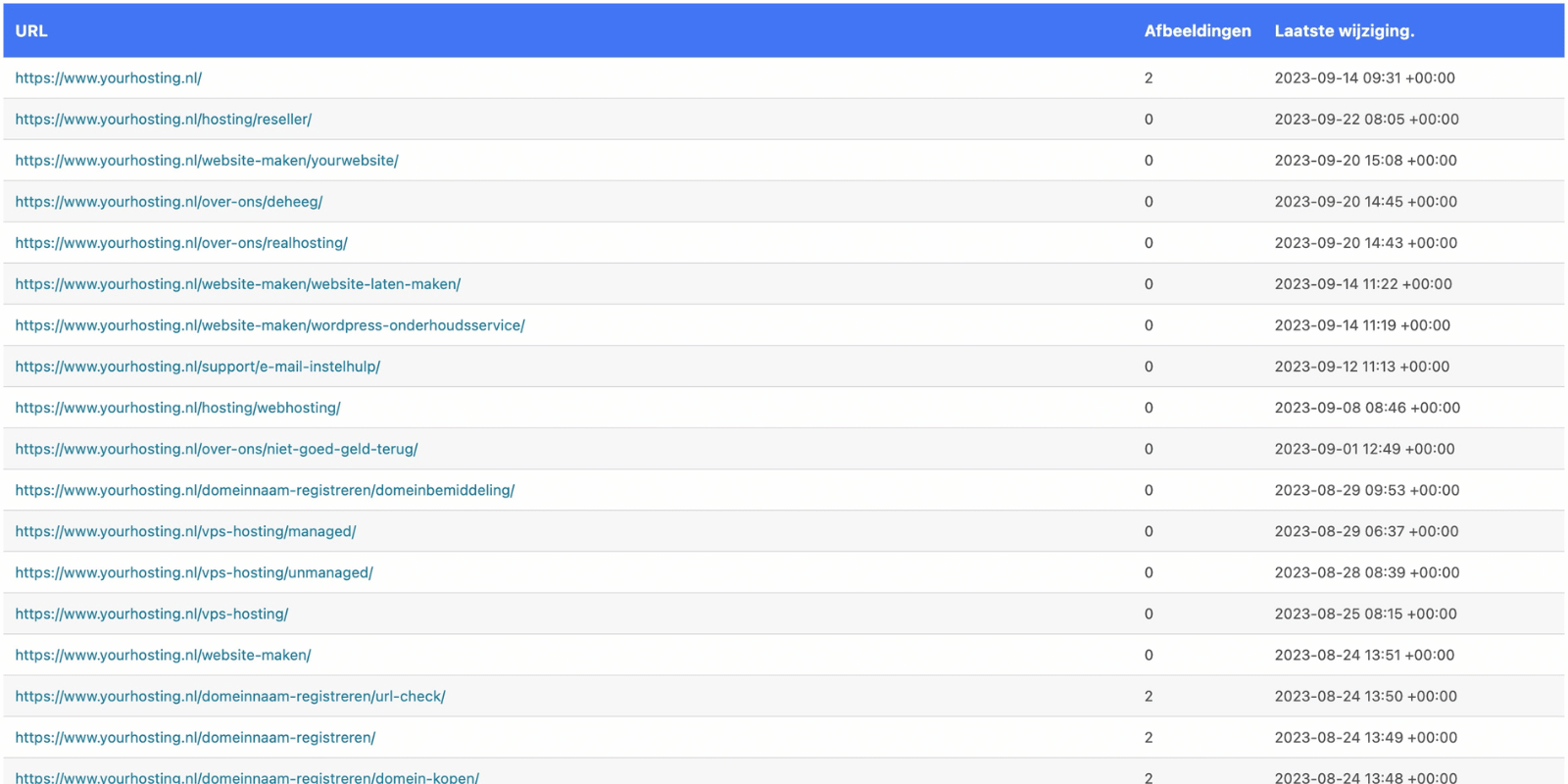
Task: Select date 2023-09-01 12:49 +00:00
Action: [x=1365, y=449]
